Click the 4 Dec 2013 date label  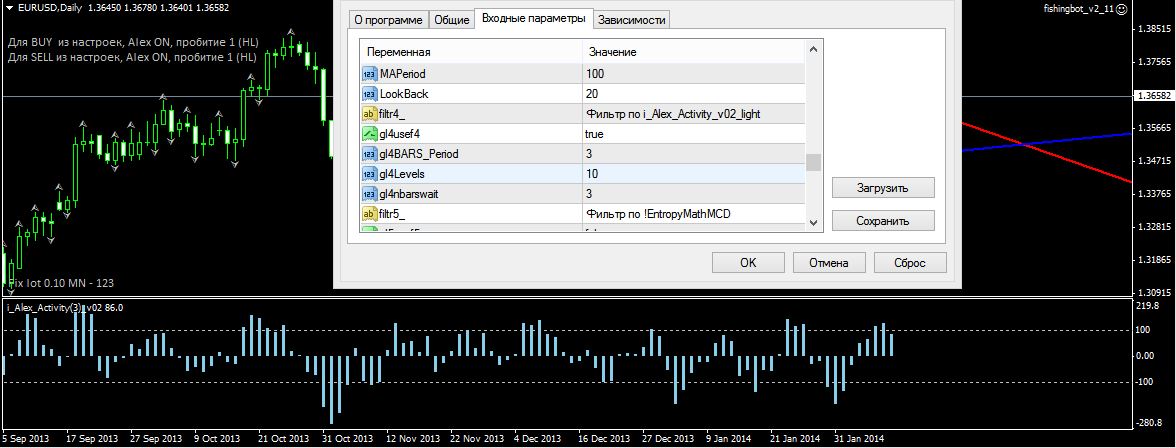click(538, 438)
